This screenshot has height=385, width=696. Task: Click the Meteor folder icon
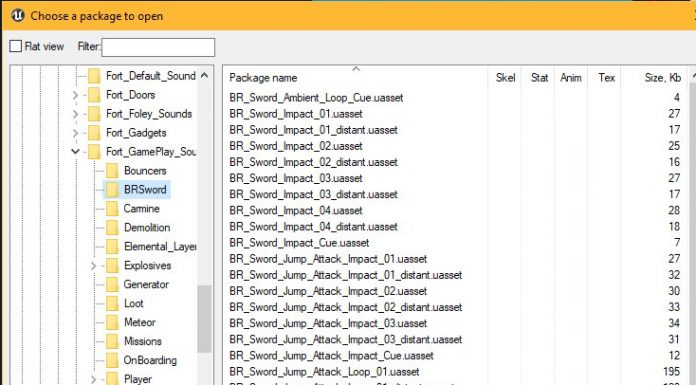(112, 322)
